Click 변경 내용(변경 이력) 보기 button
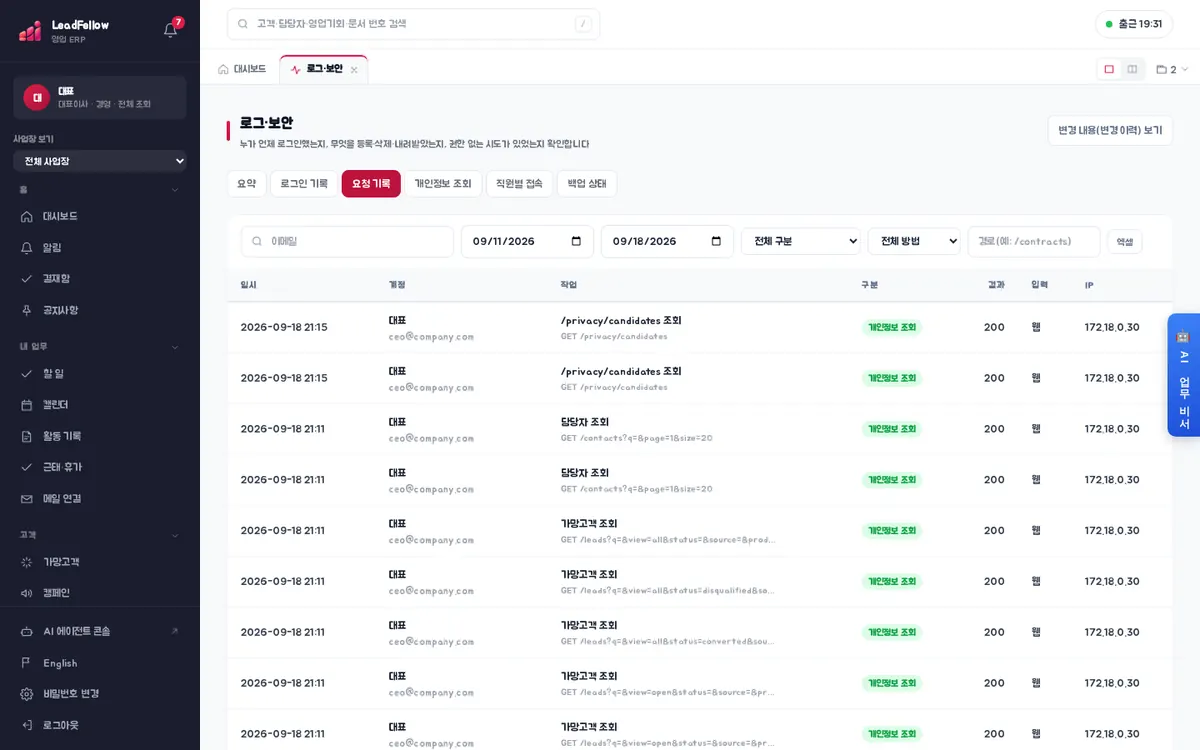The image size is (1200, 750). click(1110, 131)
